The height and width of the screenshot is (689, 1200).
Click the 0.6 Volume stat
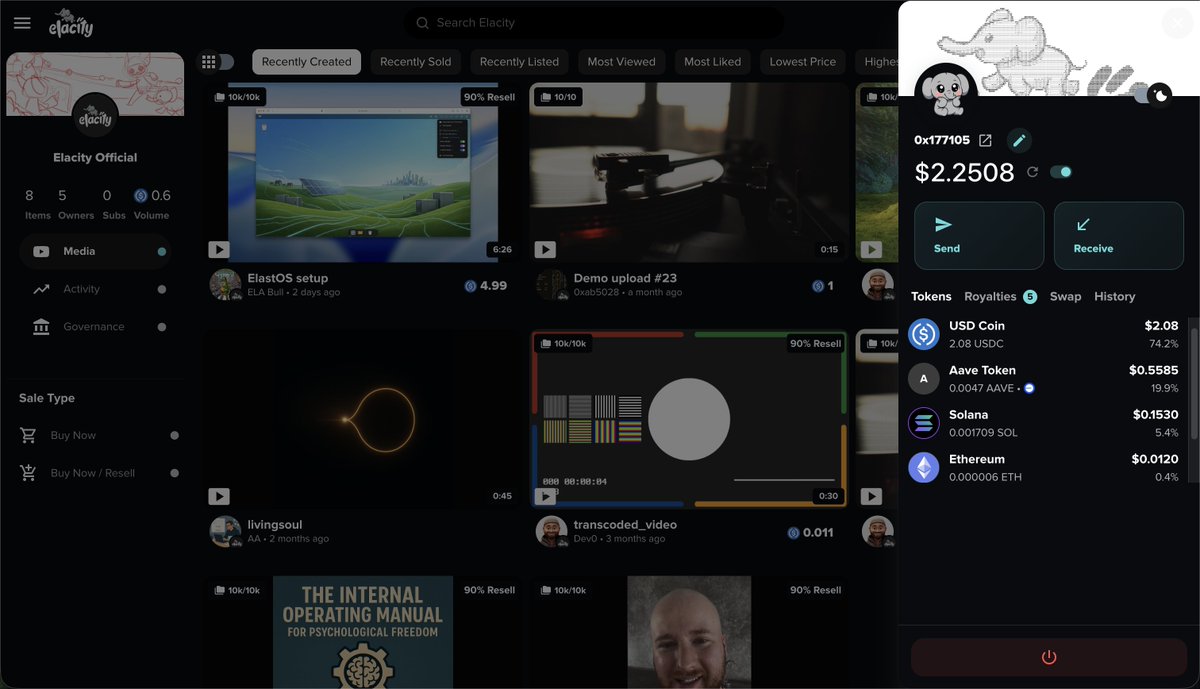pos(152,204)
